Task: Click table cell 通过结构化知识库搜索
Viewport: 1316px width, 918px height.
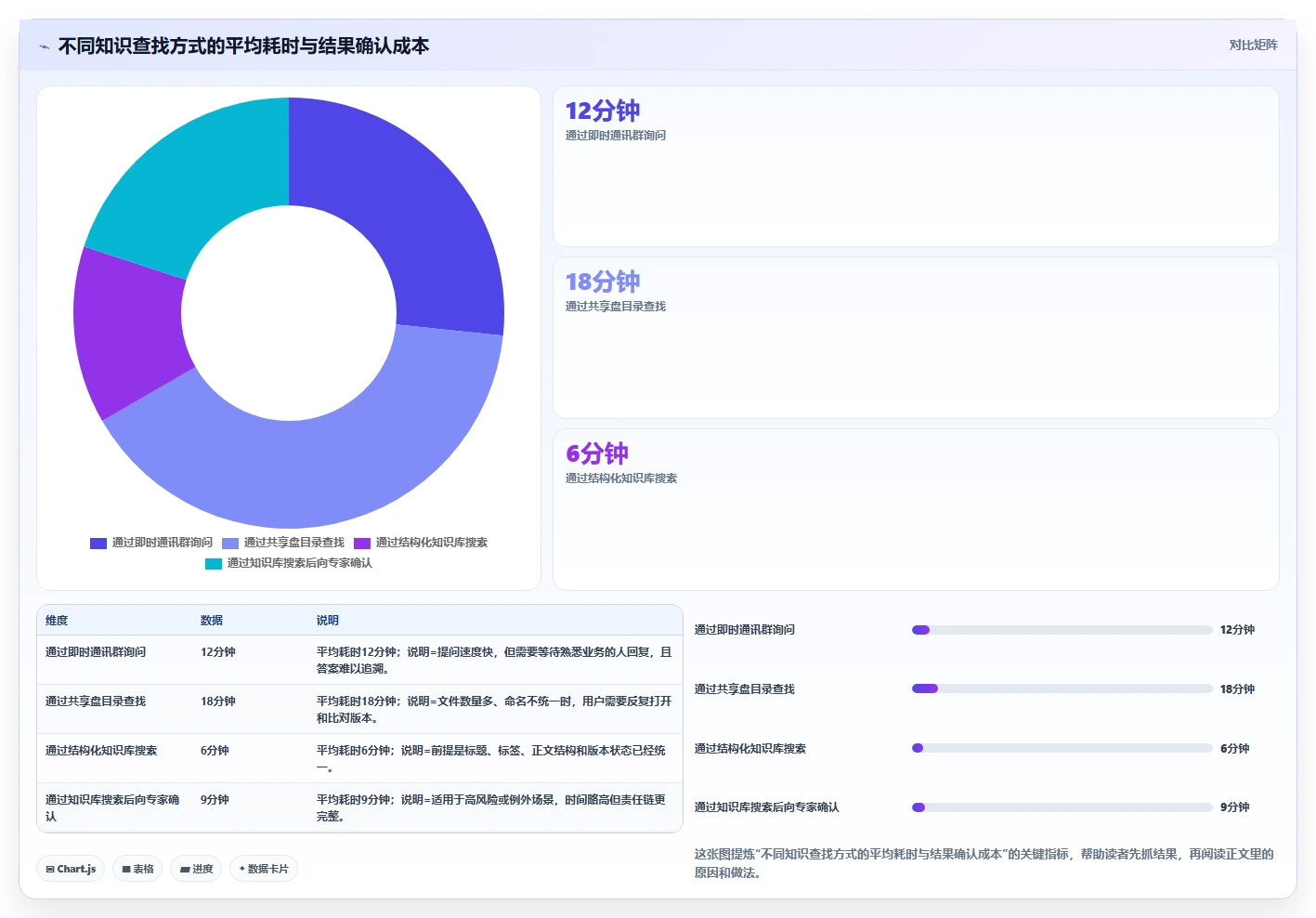Action: tap(101, 751)
